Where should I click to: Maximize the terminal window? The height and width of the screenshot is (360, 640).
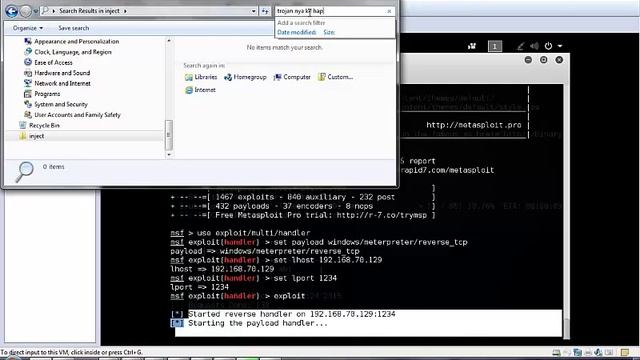(544, 60)
